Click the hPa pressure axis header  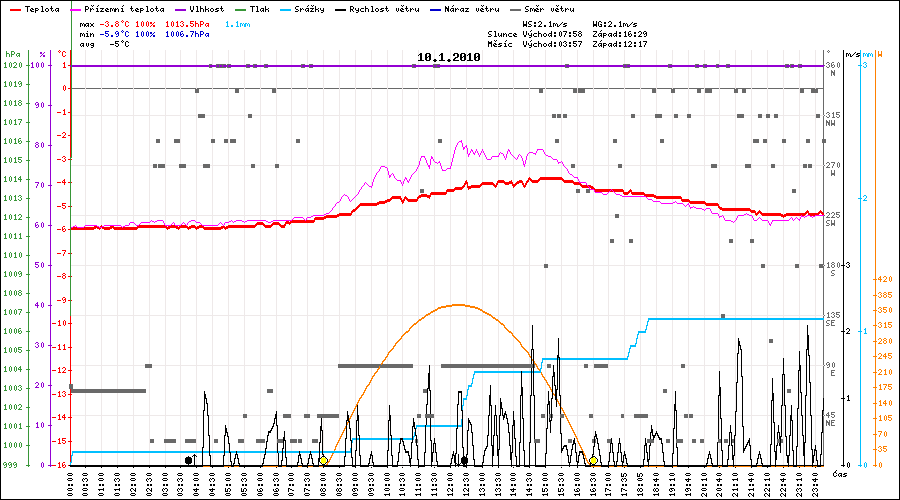pos(12,53)
